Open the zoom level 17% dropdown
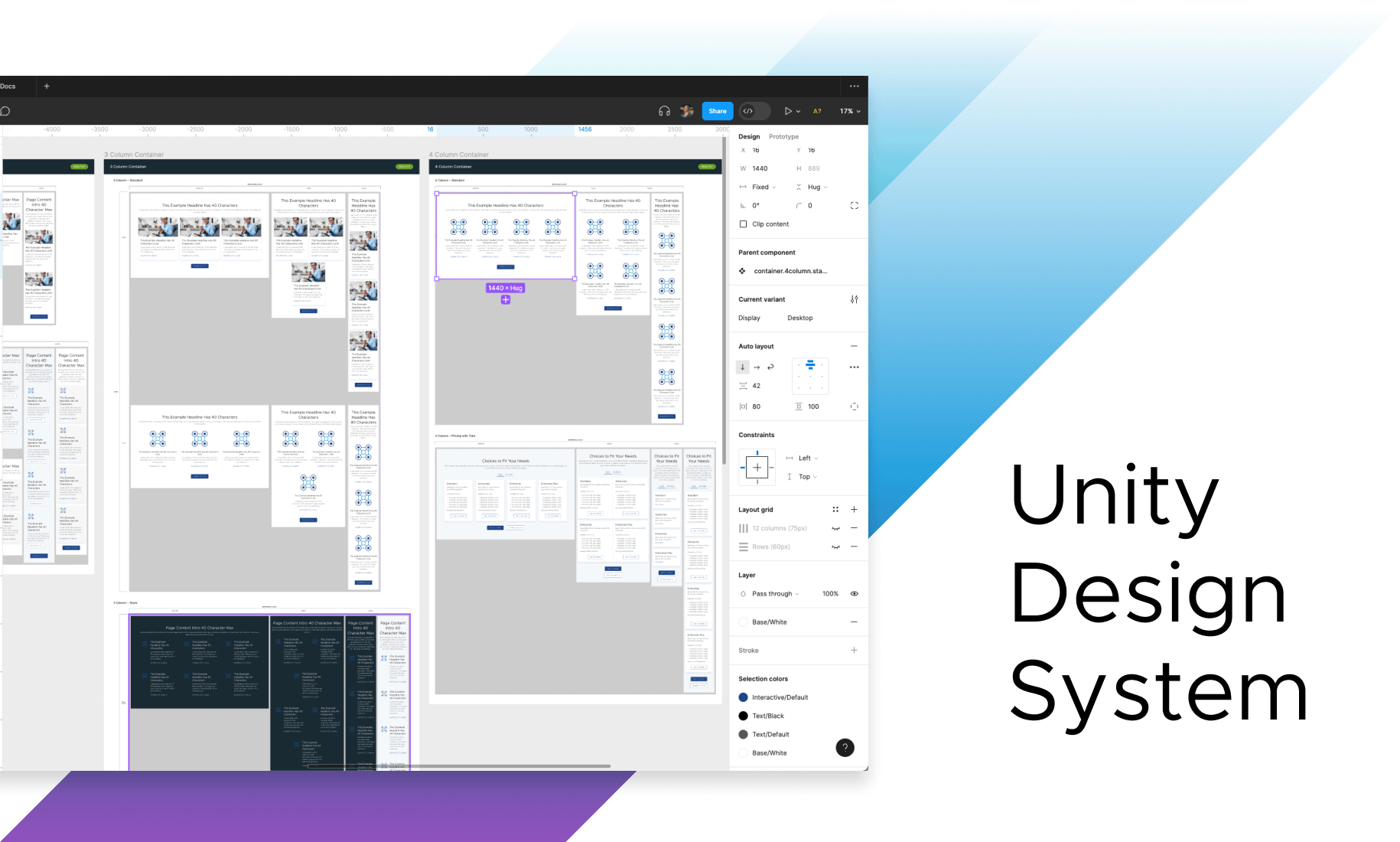The height and width of the screenshot is (842, 1400). point(849,111)
